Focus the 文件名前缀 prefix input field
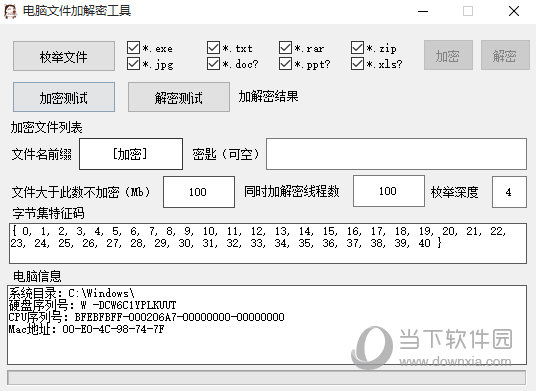The width and height of the screenshot is (536, 391). [x=131, y=154]
